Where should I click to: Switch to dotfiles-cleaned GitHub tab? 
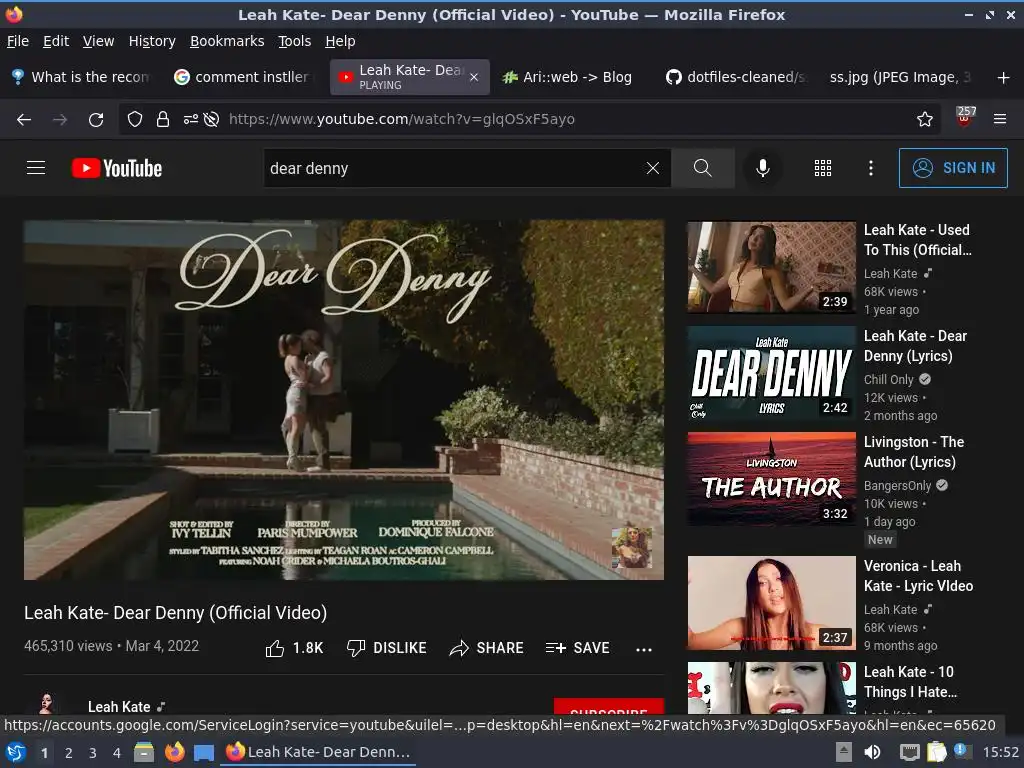click(x=735, y=77)
